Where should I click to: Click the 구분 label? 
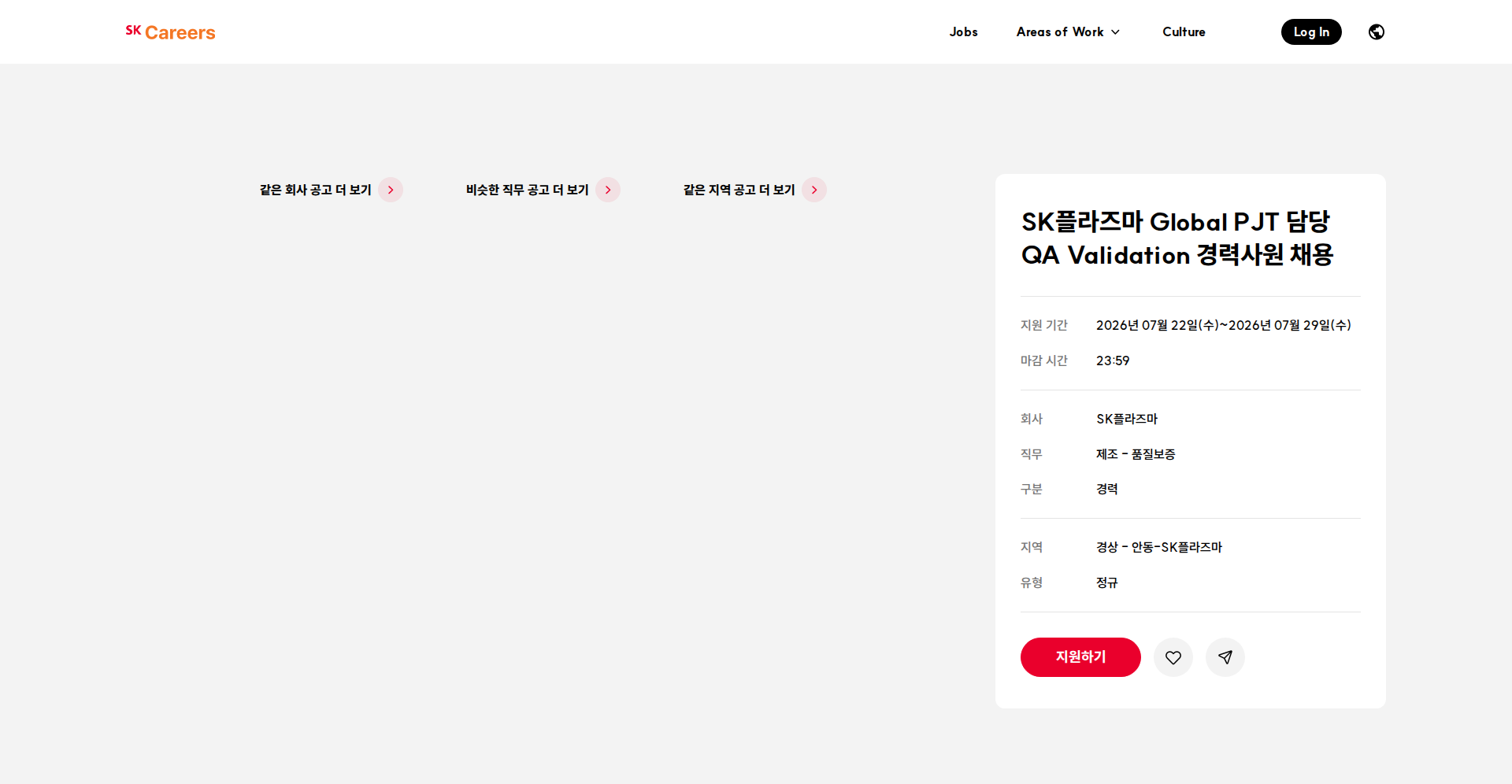1032,489
